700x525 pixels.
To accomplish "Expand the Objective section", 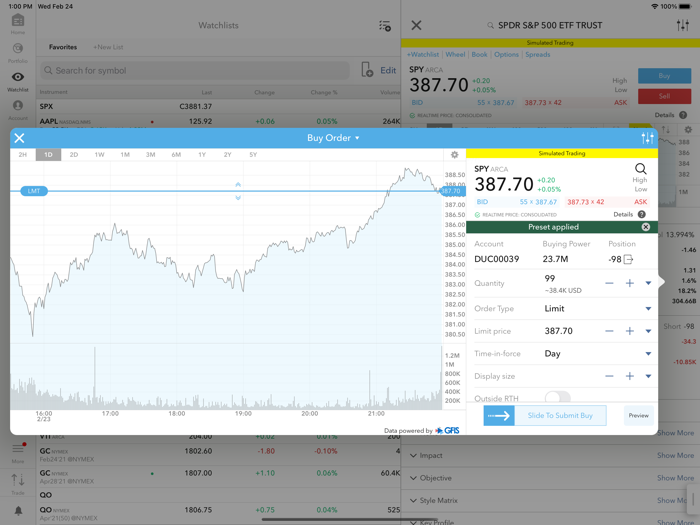I will point(431,478).
